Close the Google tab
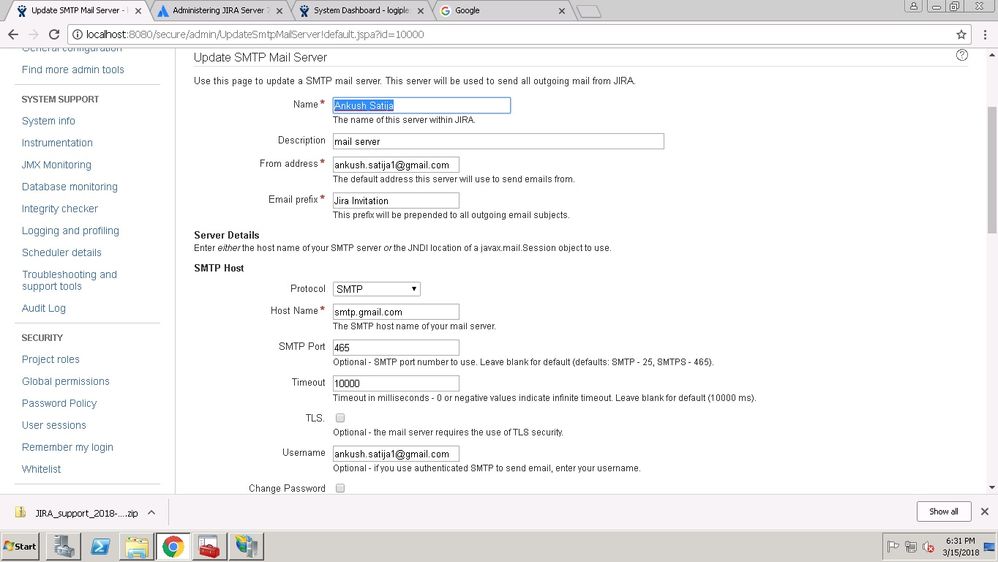Screen dimensions: 998x562 (x=561, y=11)
